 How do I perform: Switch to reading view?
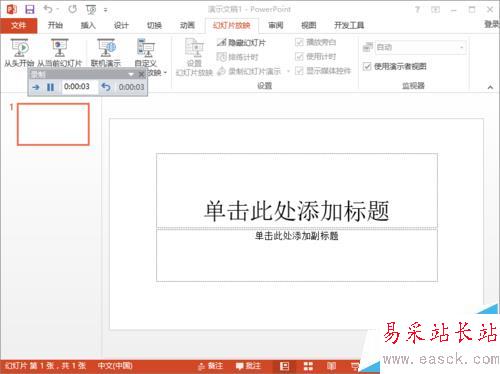[331, 366]
